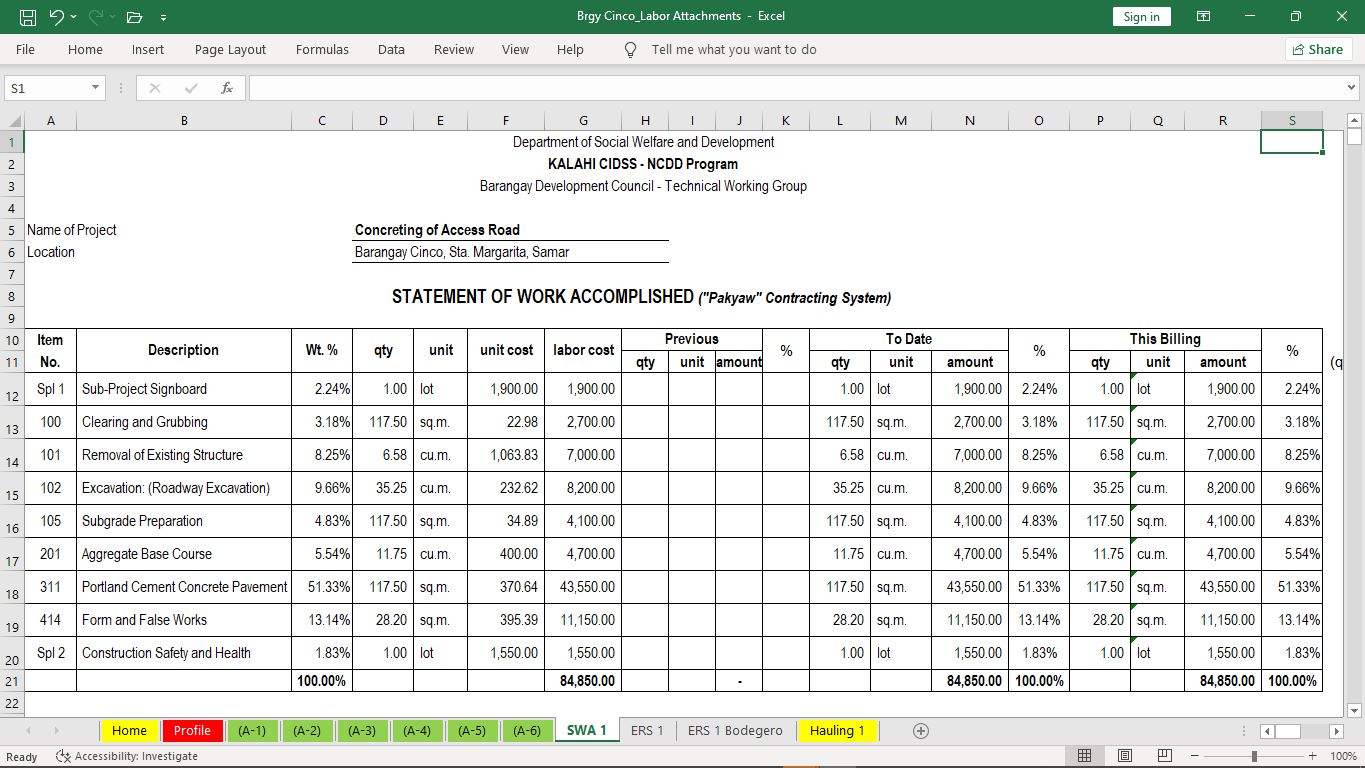Click the Tell me lightbulb icon
The image size is (1365, 768).
630,49
